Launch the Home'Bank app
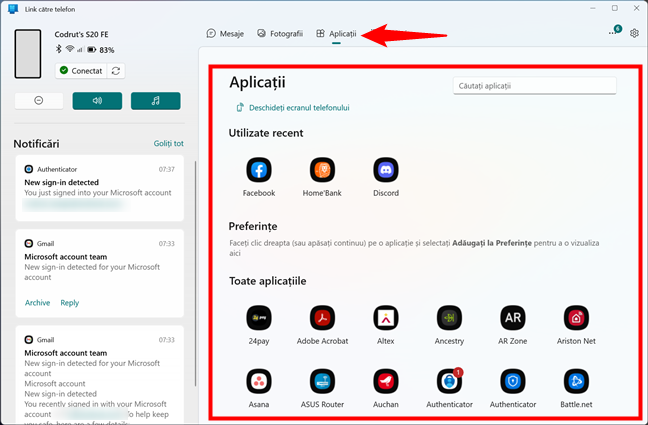Viewport: 648px width, 425px height. [322, 170]
